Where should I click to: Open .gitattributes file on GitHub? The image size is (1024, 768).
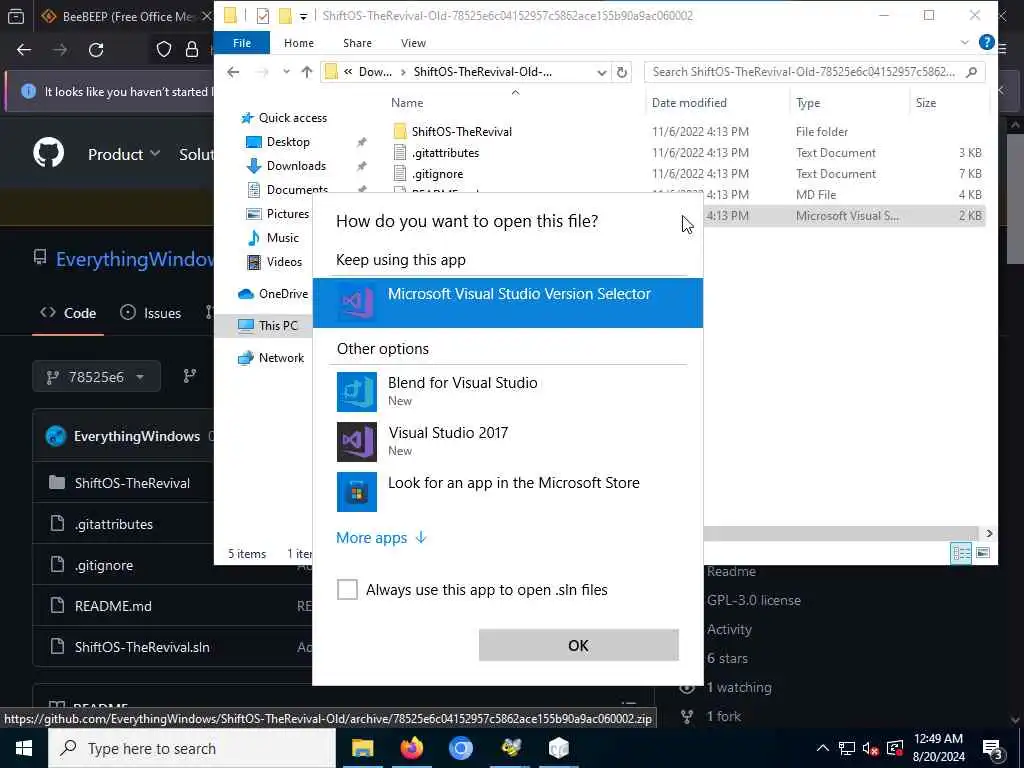(114, 524)
